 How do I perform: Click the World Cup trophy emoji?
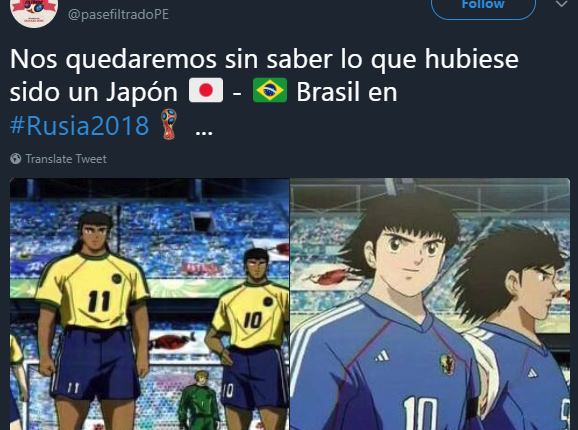169,124
